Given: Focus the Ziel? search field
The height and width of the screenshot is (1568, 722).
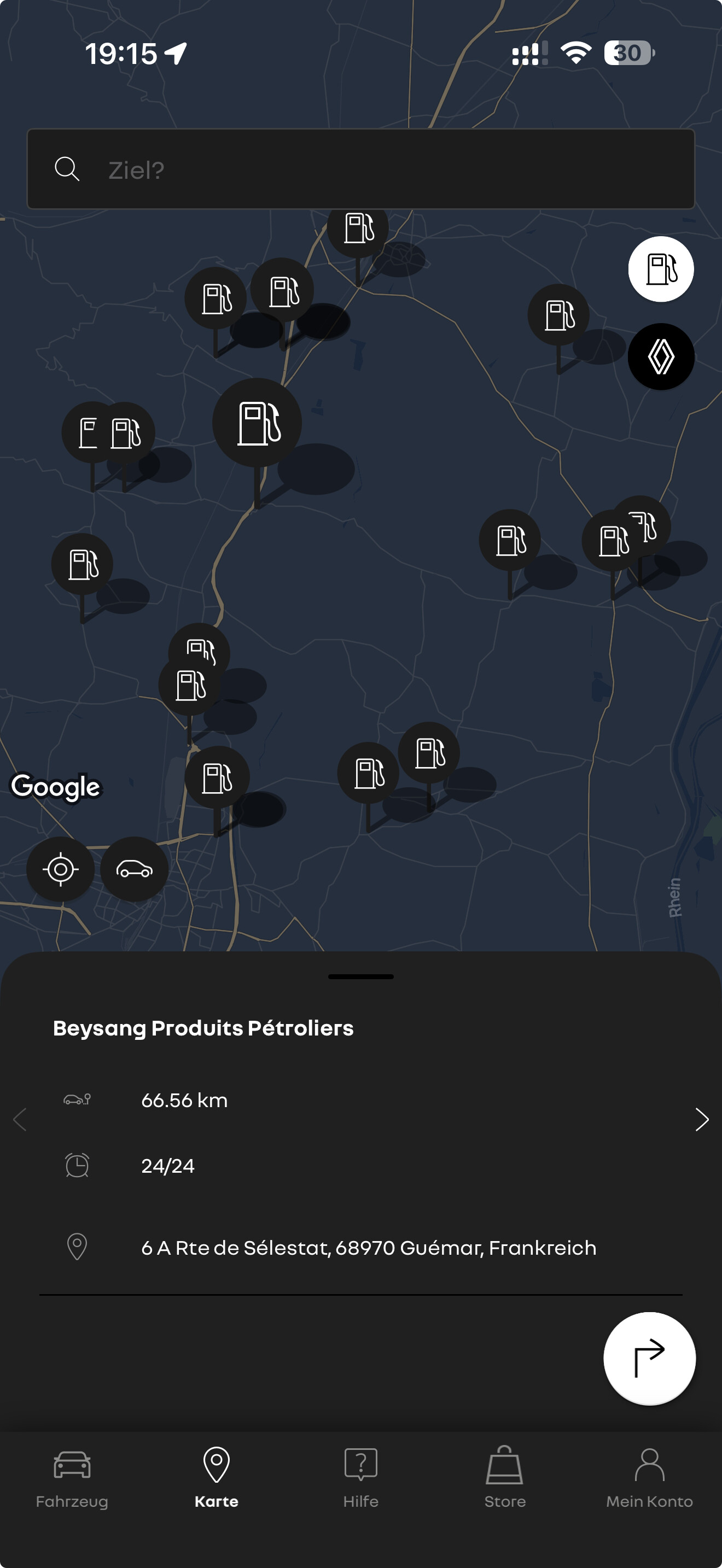Looking at the screenshot, I should pos(389,169).
